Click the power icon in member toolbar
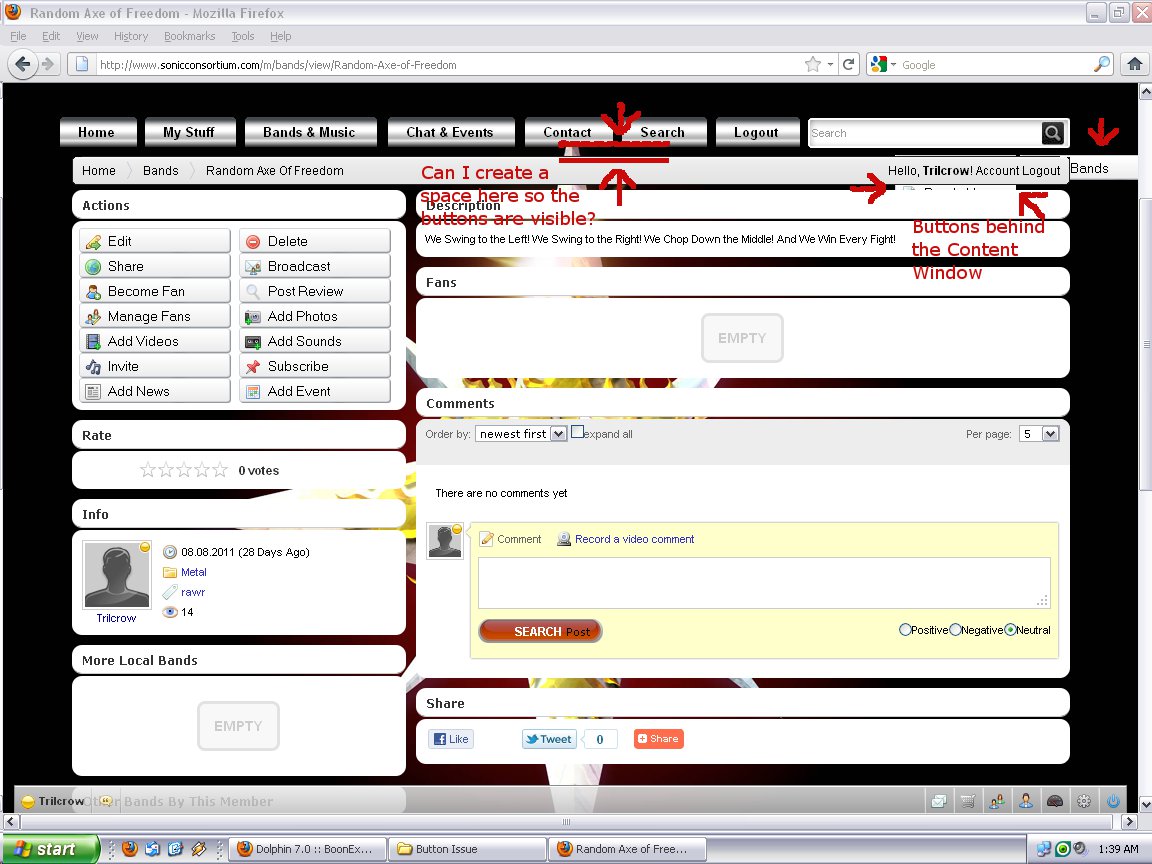Image resolution: width=1152 pixels, height=864 pixels. [x=1113, y=801]
